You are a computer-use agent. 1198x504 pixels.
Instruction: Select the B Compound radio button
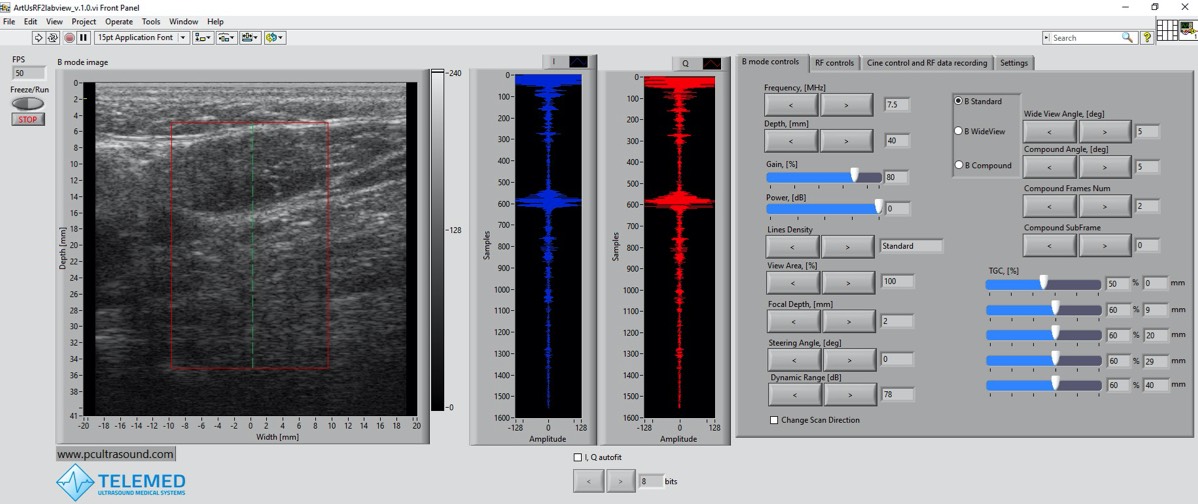coord(958,165)
